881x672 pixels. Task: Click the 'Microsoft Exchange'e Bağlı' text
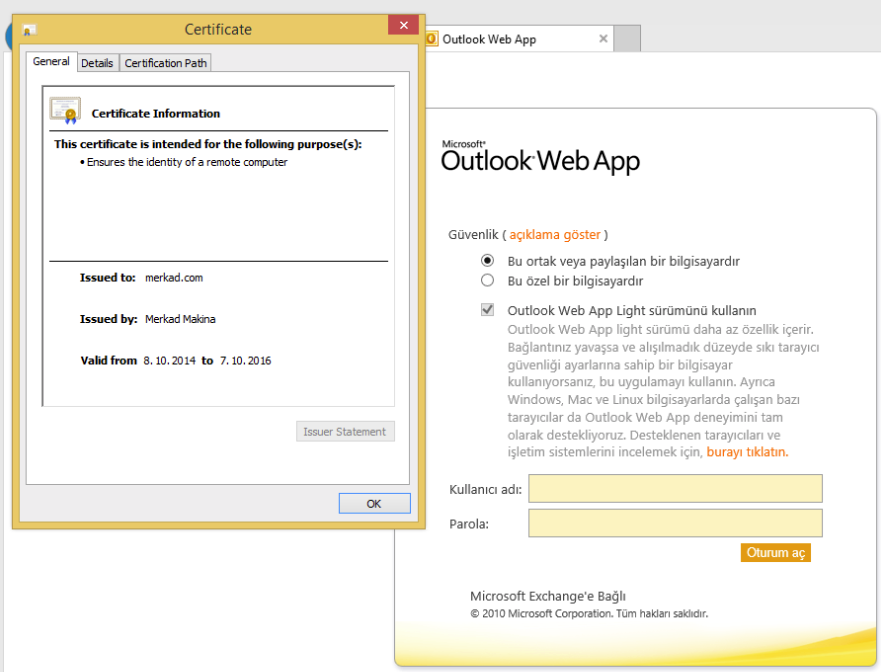point(548,596)
